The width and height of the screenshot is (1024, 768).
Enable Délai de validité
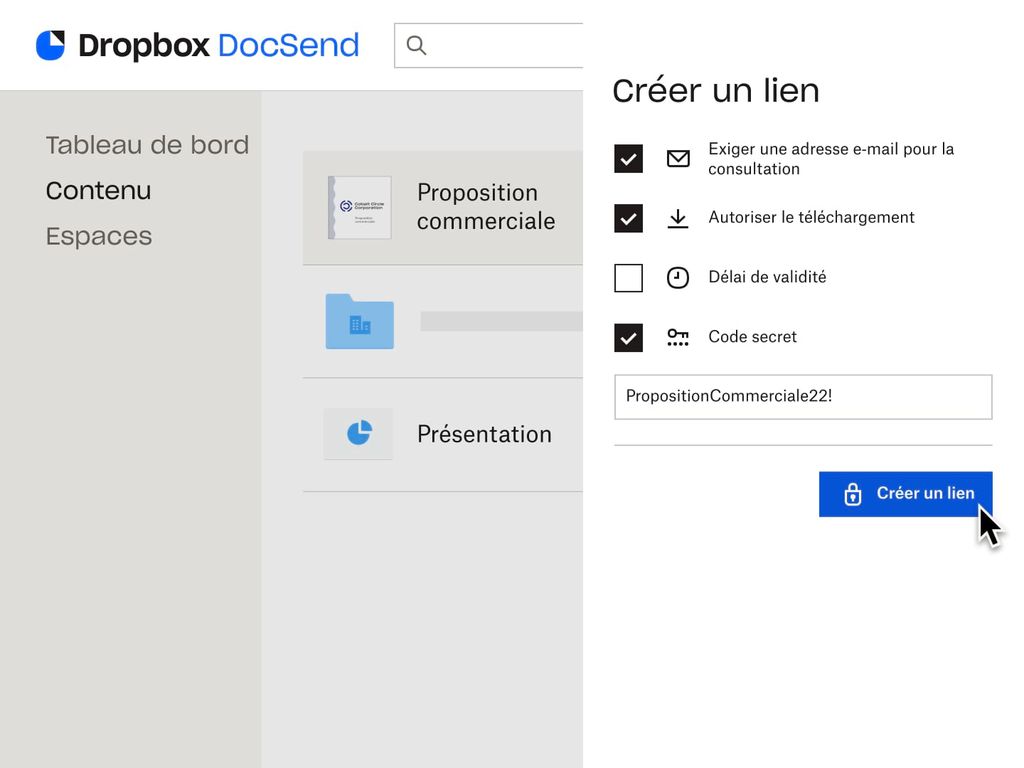628,277
